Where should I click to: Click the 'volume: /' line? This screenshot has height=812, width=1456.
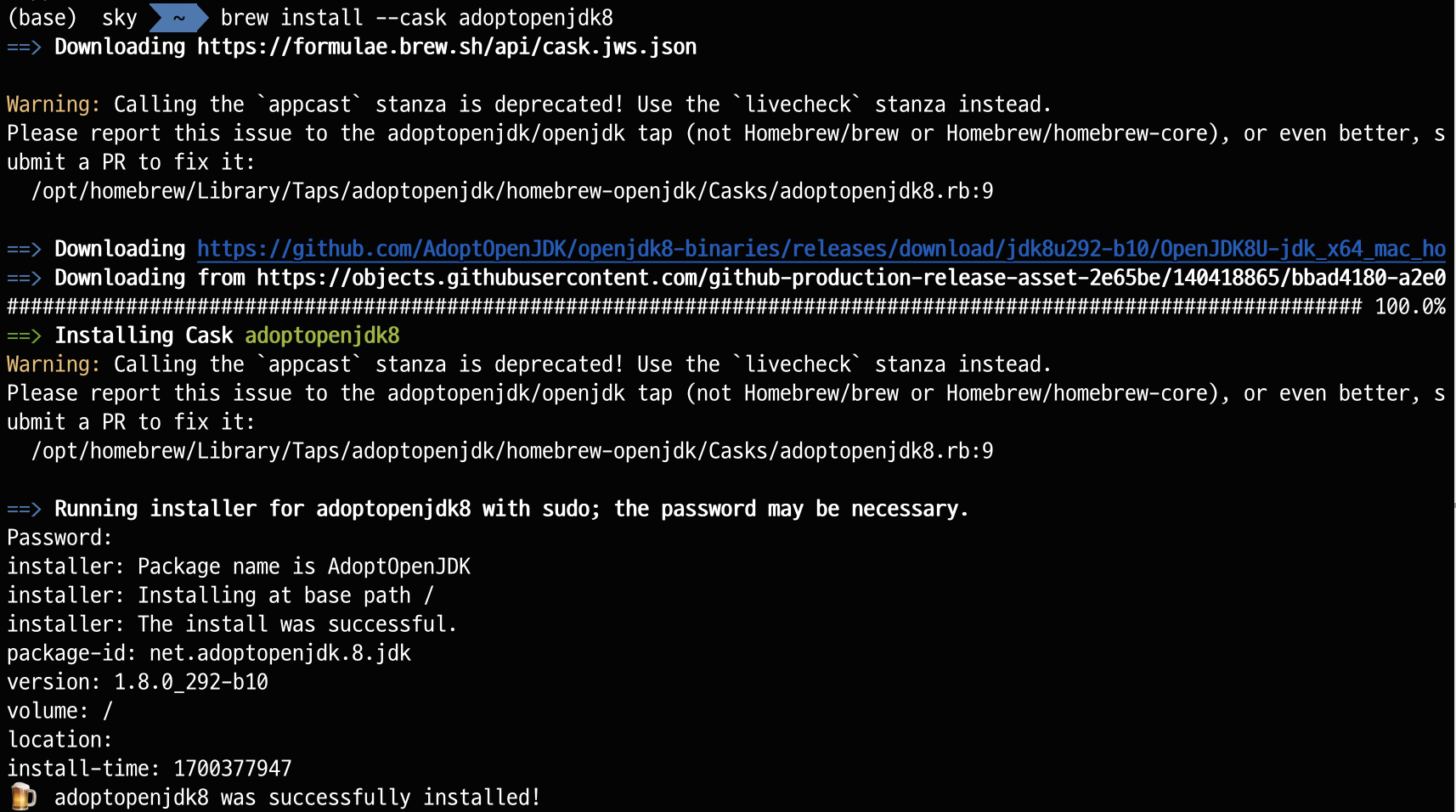(x=59, y=711)
